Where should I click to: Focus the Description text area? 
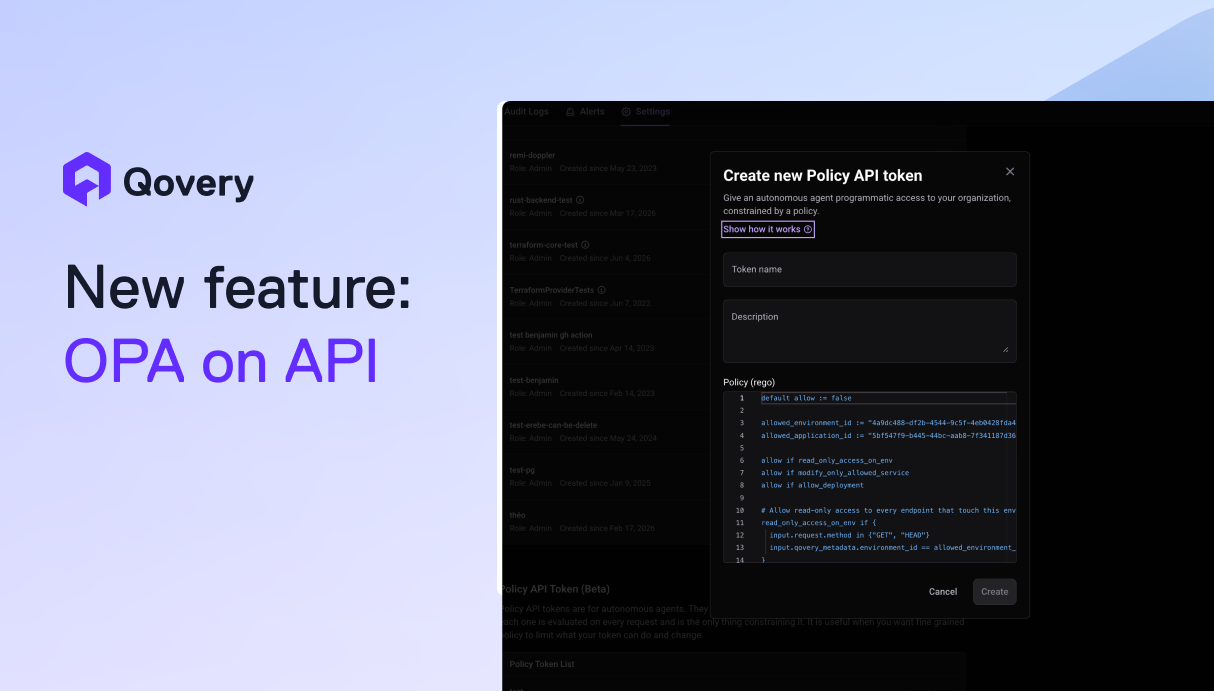(x=869, y=331)
